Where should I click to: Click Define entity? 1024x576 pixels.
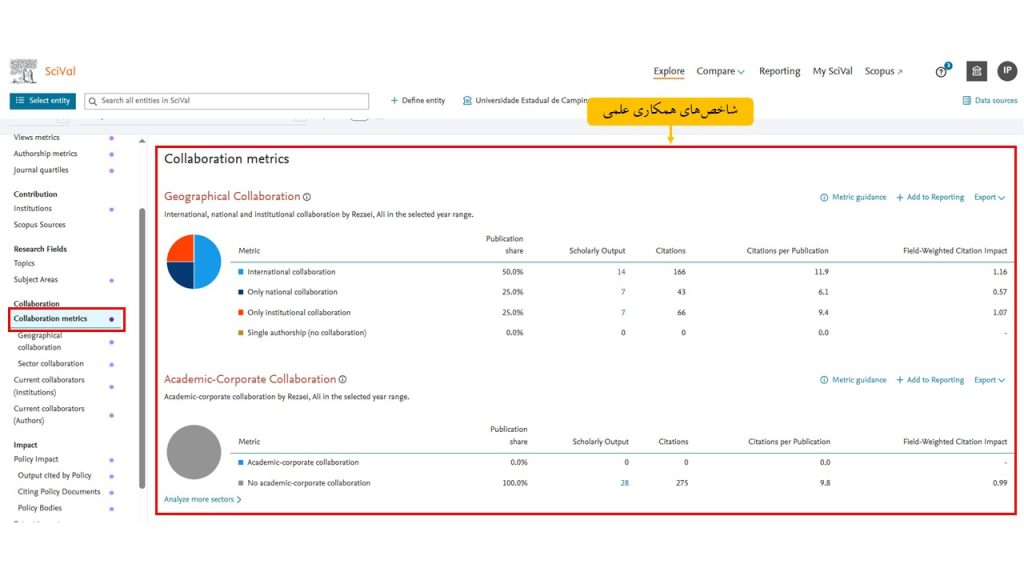[x=417, y=101]
